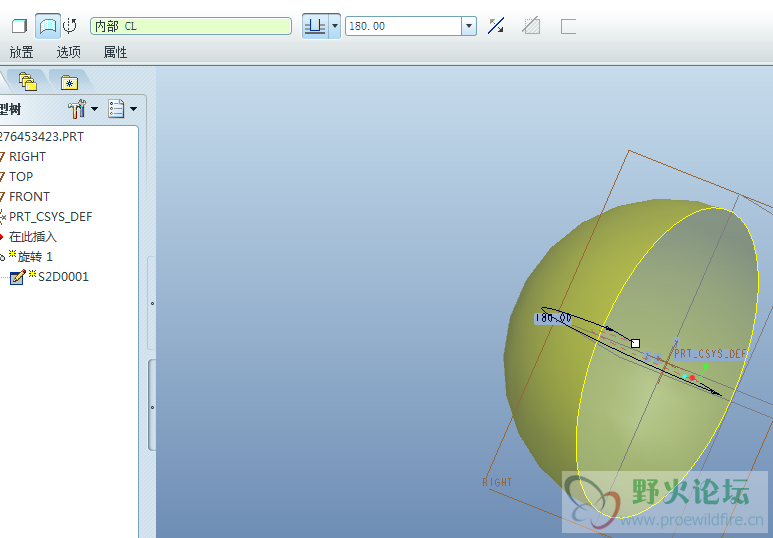Click the axis of revolution icon
Viewport: 773px width, 538px height.
pyautogui.click(x=70, y=26)
